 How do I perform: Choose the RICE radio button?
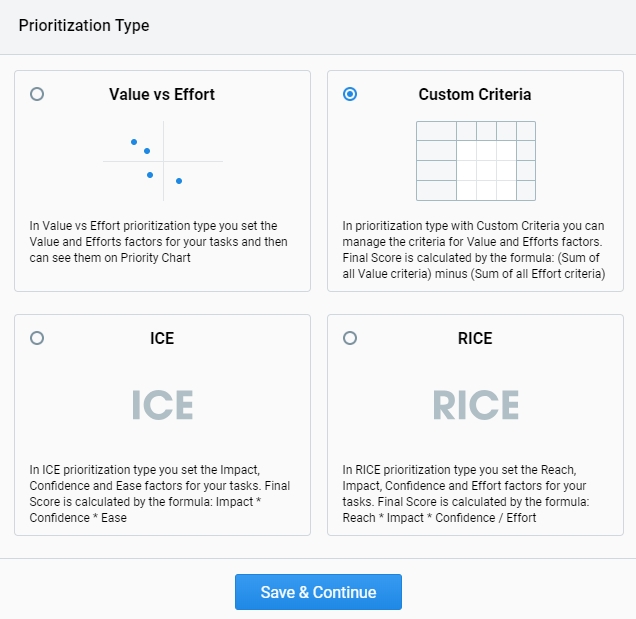(350, 338)
